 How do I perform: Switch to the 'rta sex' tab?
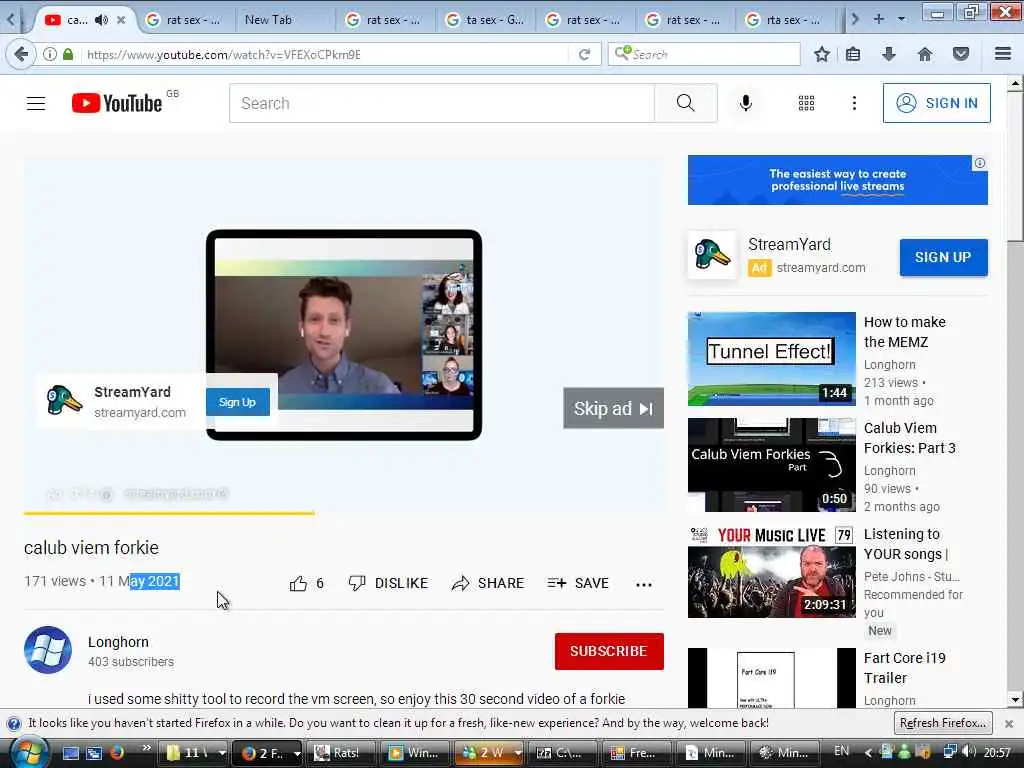[x=786, y=20]
